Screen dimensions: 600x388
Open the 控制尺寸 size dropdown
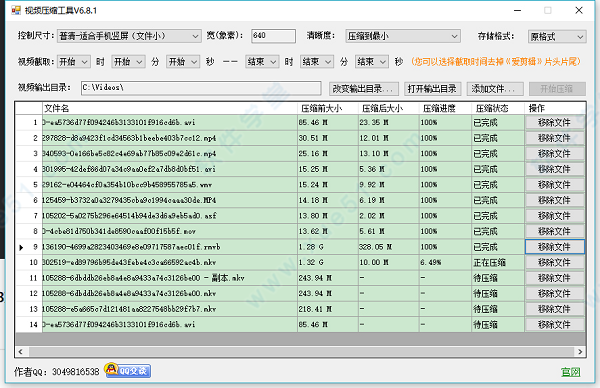(x=129, y=36)
